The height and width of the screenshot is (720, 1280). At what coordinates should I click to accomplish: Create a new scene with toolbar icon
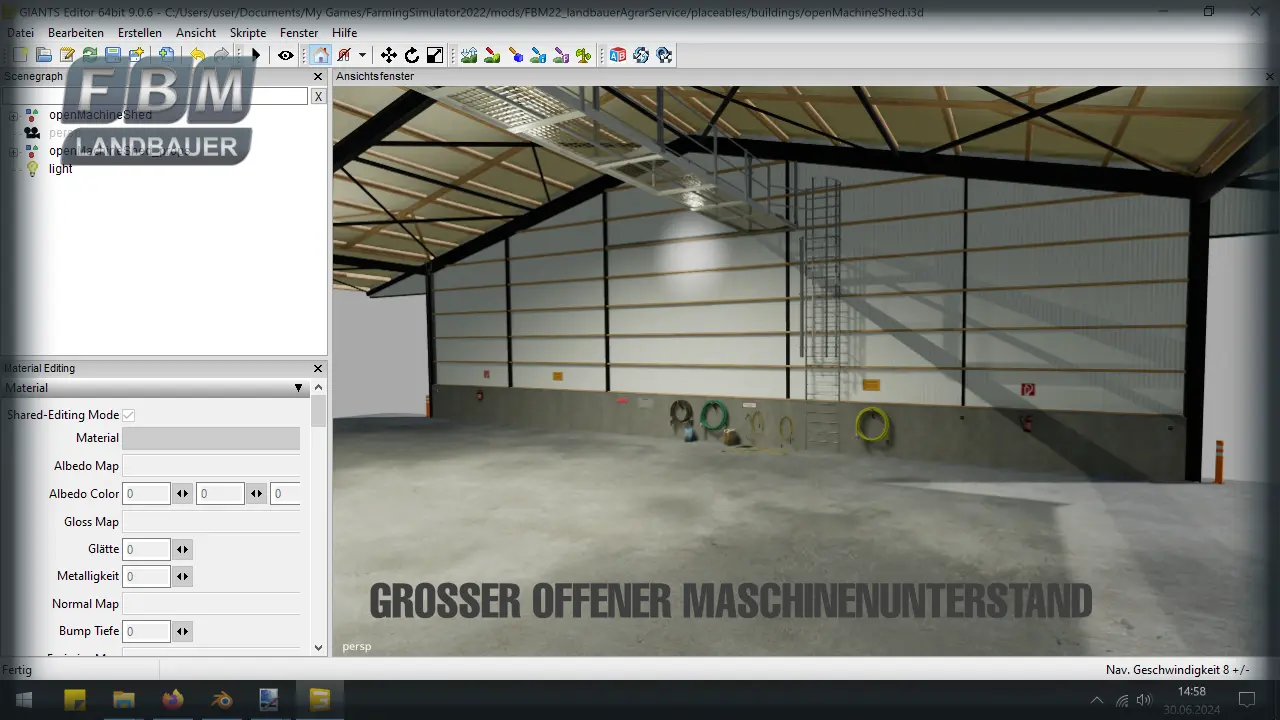(x=20, y=55)
